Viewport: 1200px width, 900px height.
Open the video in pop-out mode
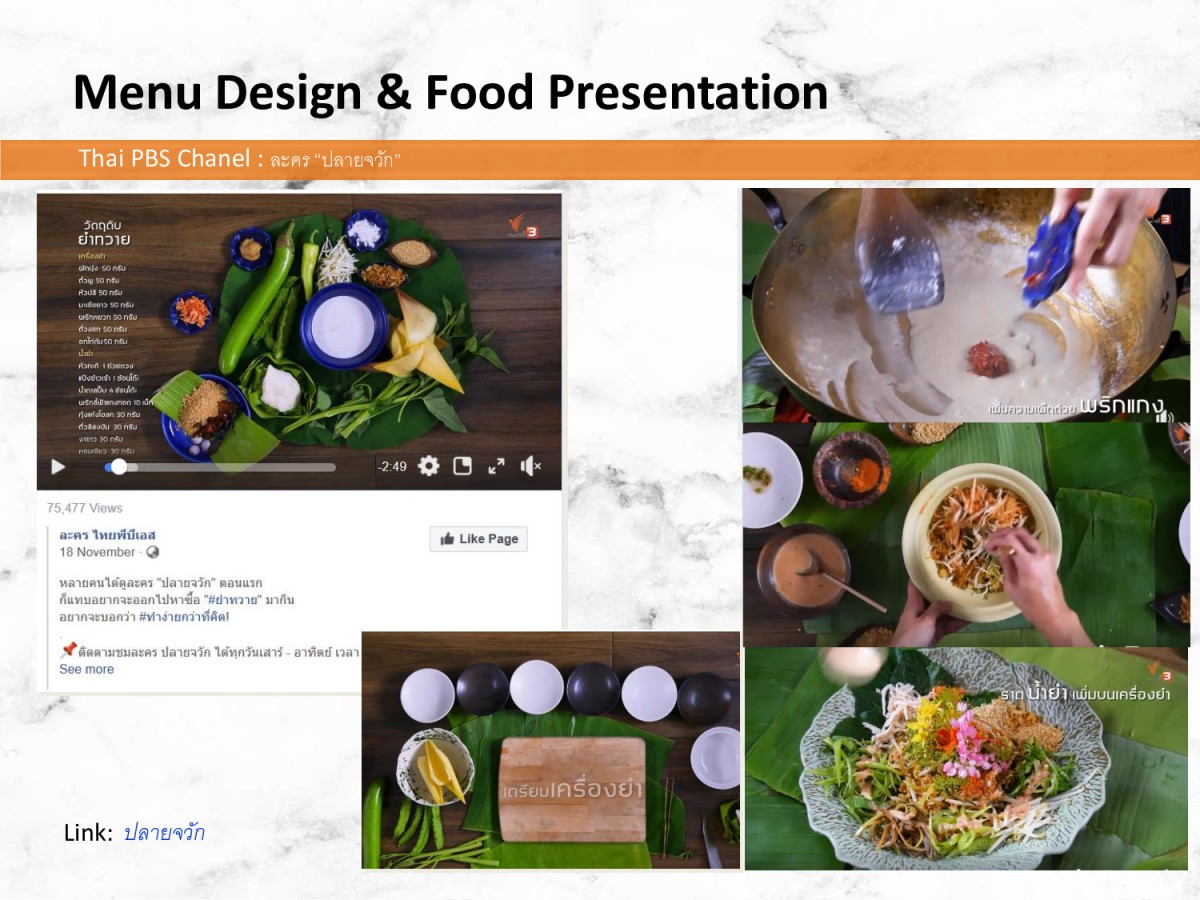[x=462, y=466]
